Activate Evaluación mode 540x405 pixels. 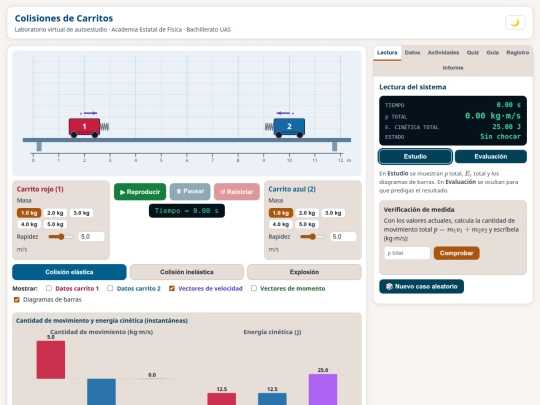[x=491, y=157]
